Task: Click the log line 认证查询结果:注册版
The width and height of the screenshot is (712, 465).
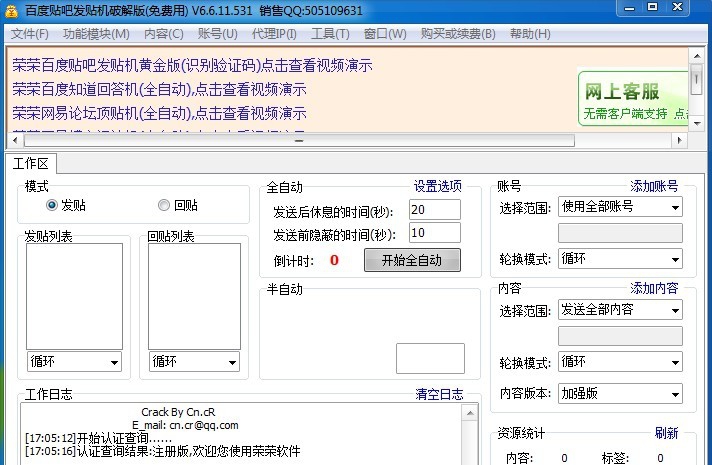Action: 163,451
